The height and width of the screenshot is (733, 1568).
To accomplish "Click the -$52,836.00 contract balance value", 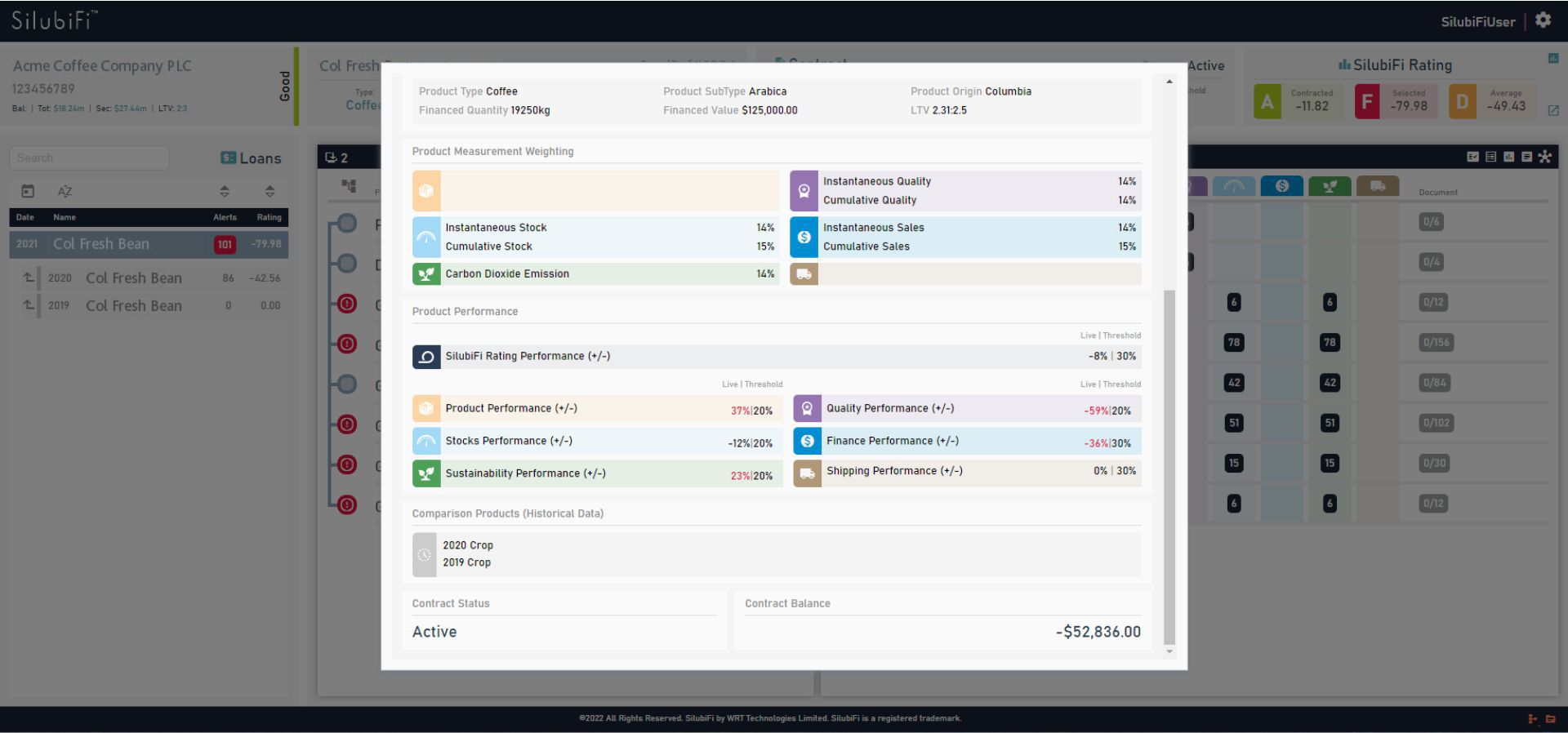I will pyautogui.click(x=1098, y=632).
